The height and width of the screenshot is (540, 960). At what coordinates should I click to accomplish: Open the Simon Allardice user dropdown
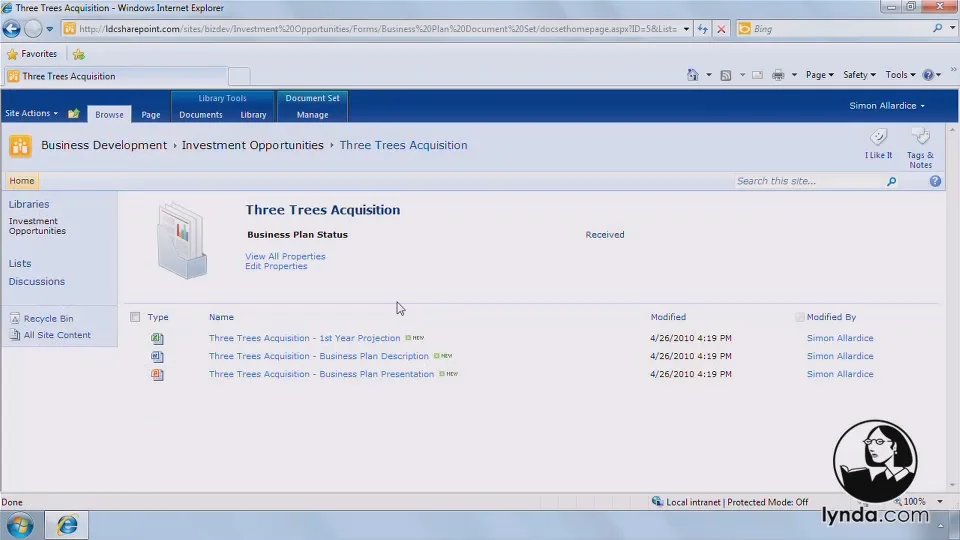[x=887, y=105]
